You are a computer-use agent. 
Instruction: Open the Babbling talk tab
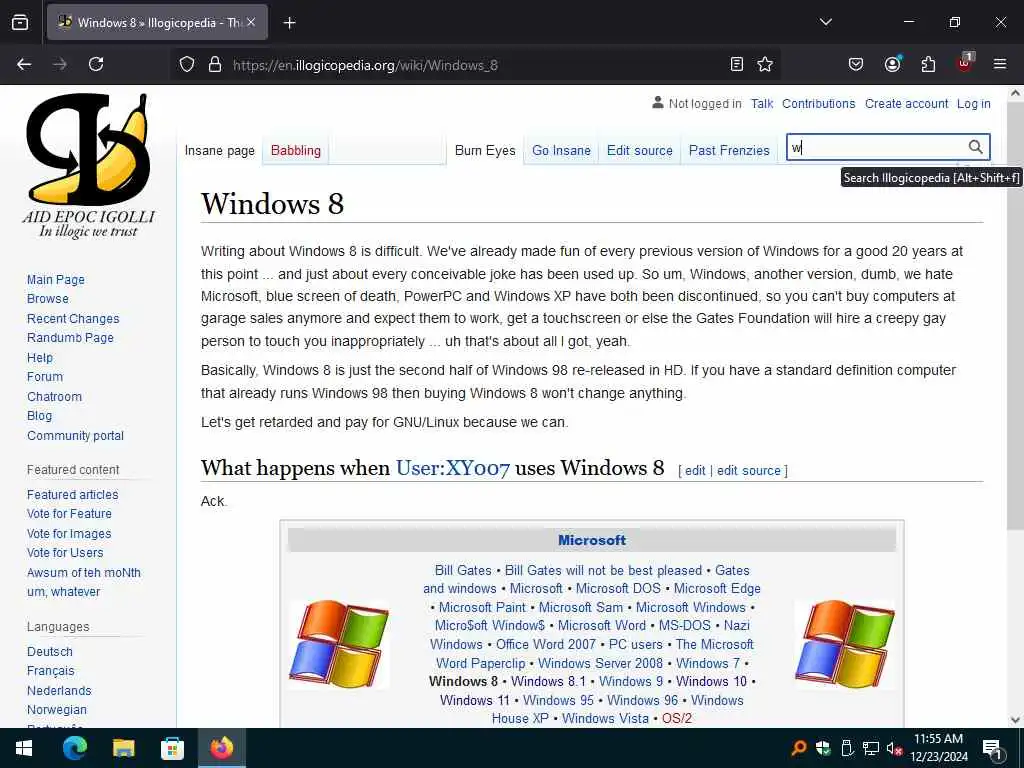[x=296, y=151]
